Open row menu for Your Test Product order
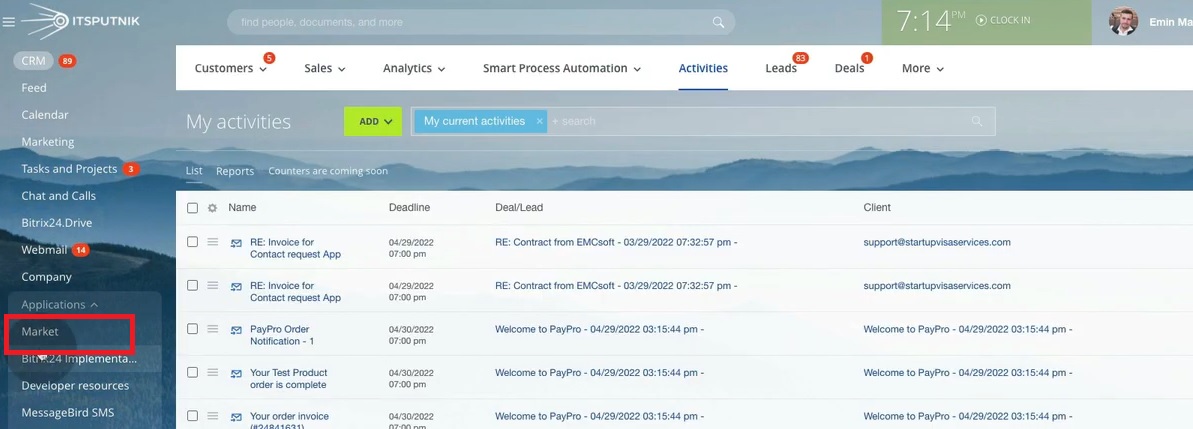The width and height of the screenshot is (1193, 429). [212, 372]
